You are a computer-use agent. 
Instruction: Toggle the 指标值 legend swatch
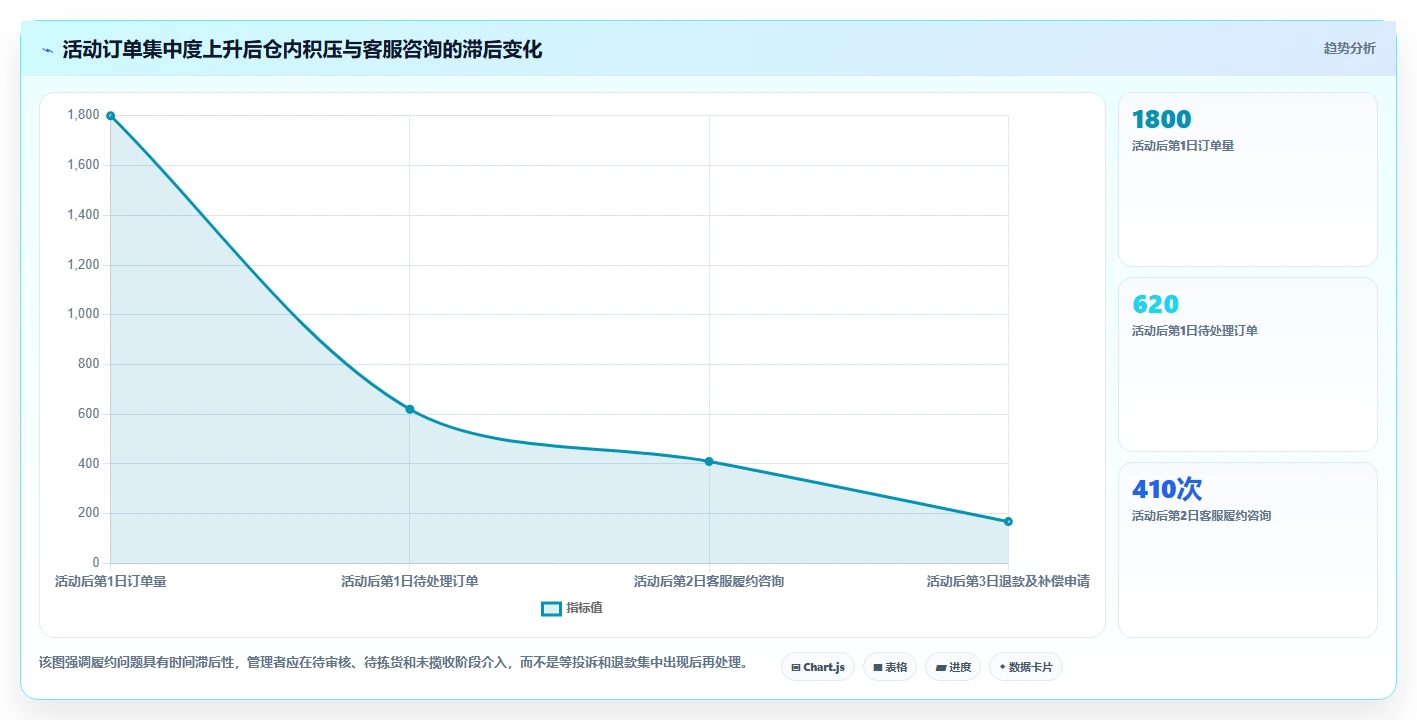(551, 609)
